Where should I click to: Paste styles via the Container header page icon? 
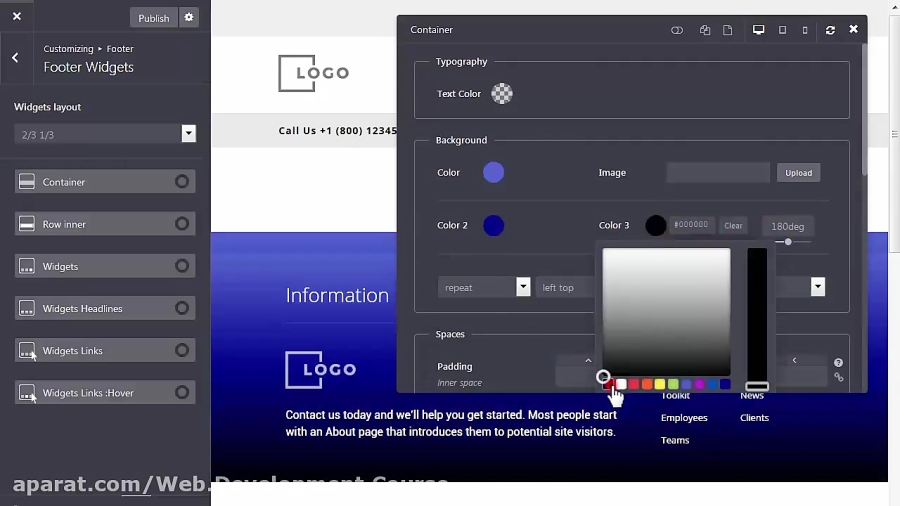(x=728, y=30)
